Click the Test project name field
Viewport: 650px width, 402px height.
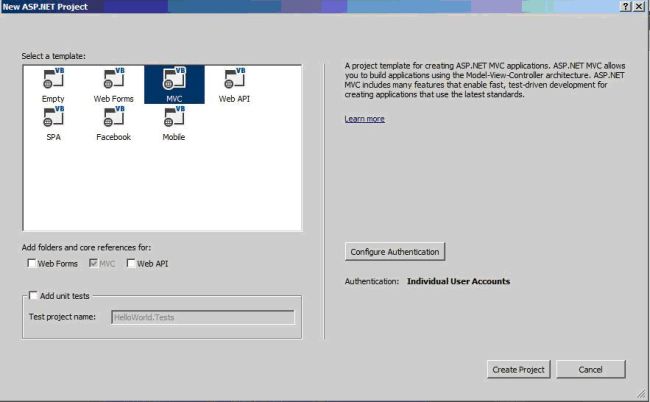click(203, 317)
